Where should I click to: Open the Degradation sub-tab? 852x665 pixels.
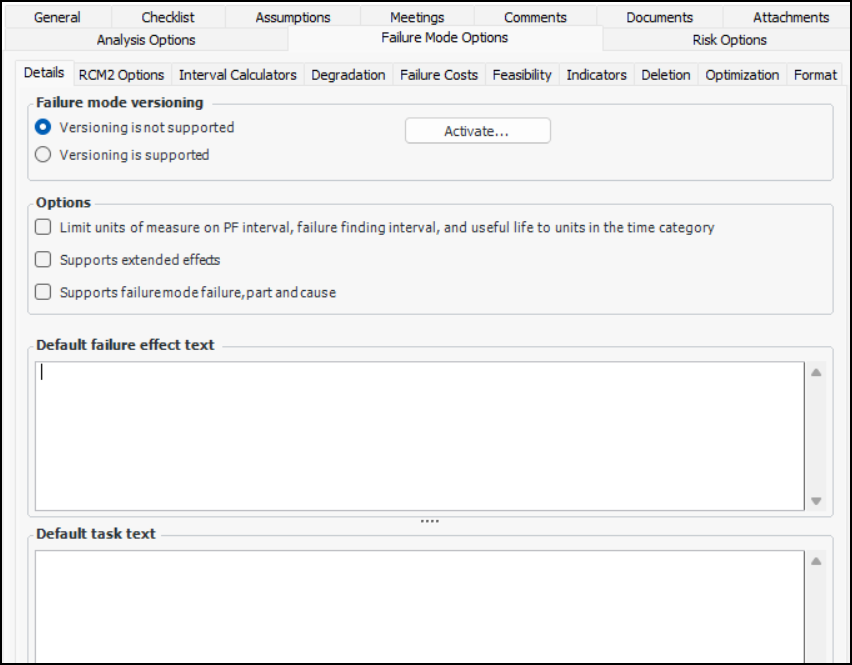pos(348,74)
